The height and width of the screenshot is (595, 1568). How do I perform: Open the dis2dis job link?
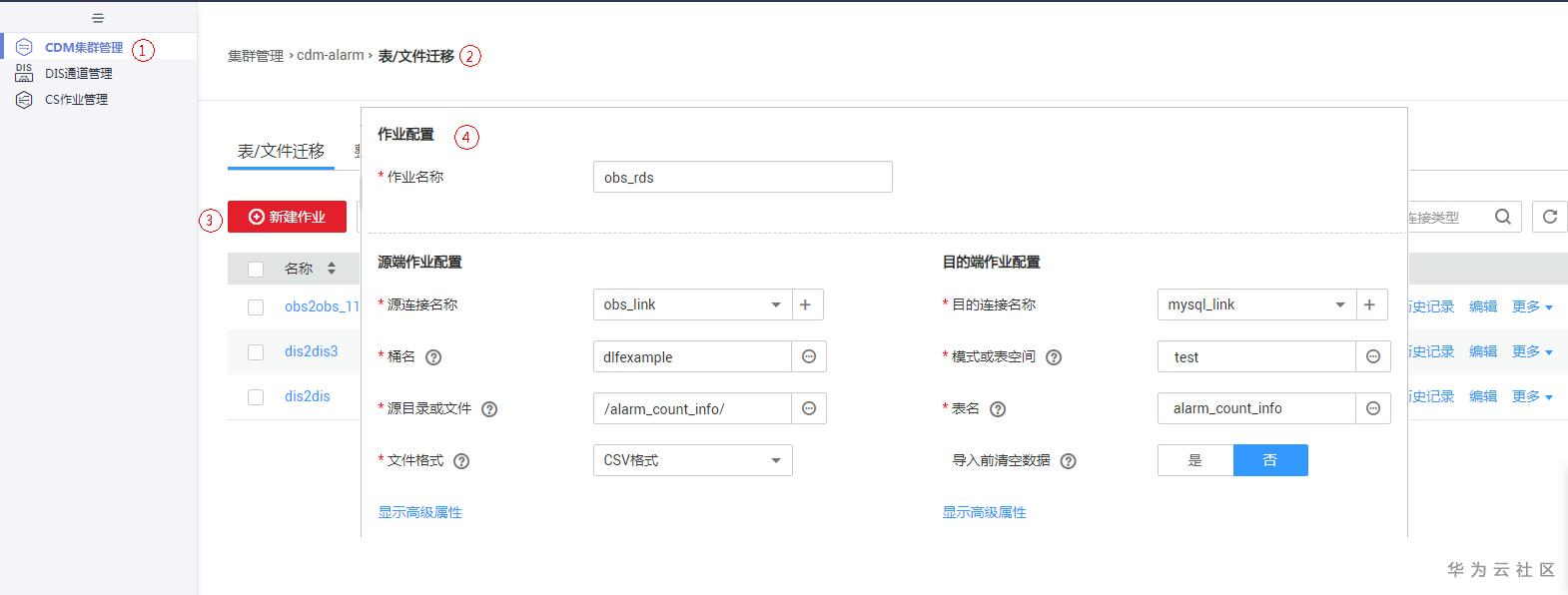308,396
